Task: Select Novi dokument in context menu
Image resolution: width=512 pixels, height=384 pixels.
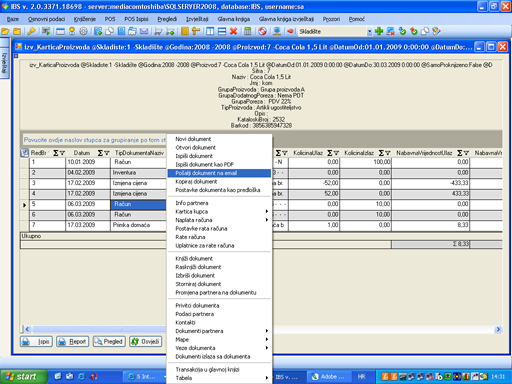Action: [219, 139]
